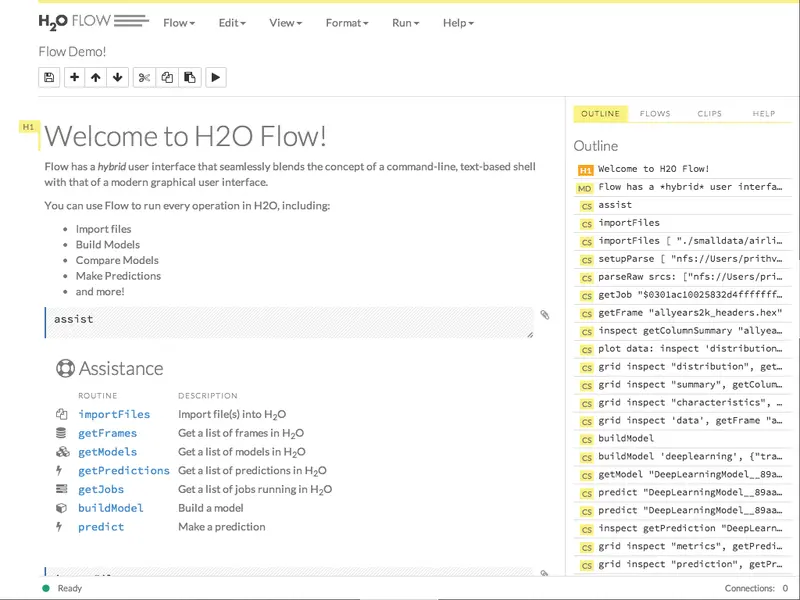This screenshot has height=600, width=800.
Task: Insert a new cell with the plus icon
Action: [74, 78]
